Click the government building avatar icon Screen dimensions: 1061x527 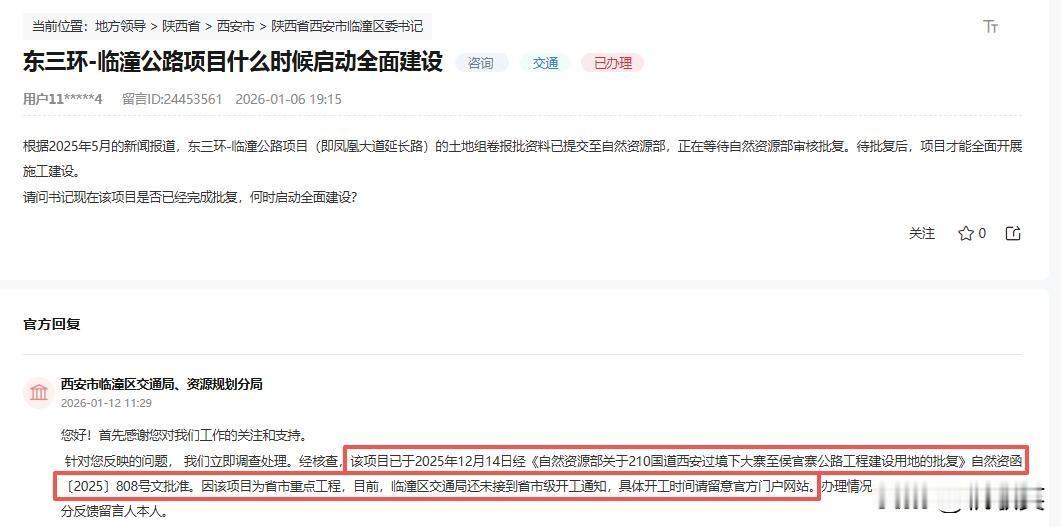(x=39, y=392)
